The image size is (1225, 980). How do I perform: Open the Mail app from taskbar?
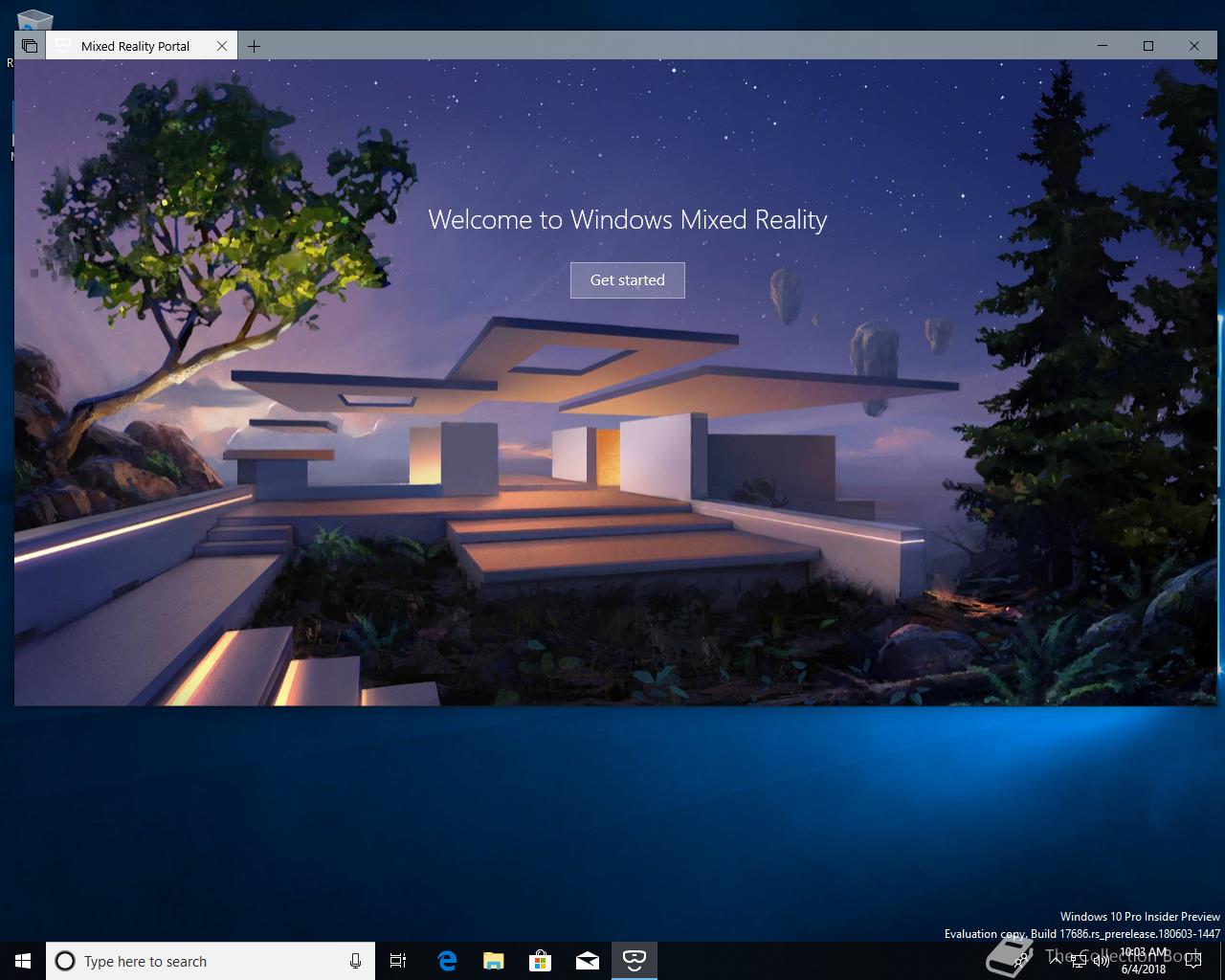pos(588,961)
